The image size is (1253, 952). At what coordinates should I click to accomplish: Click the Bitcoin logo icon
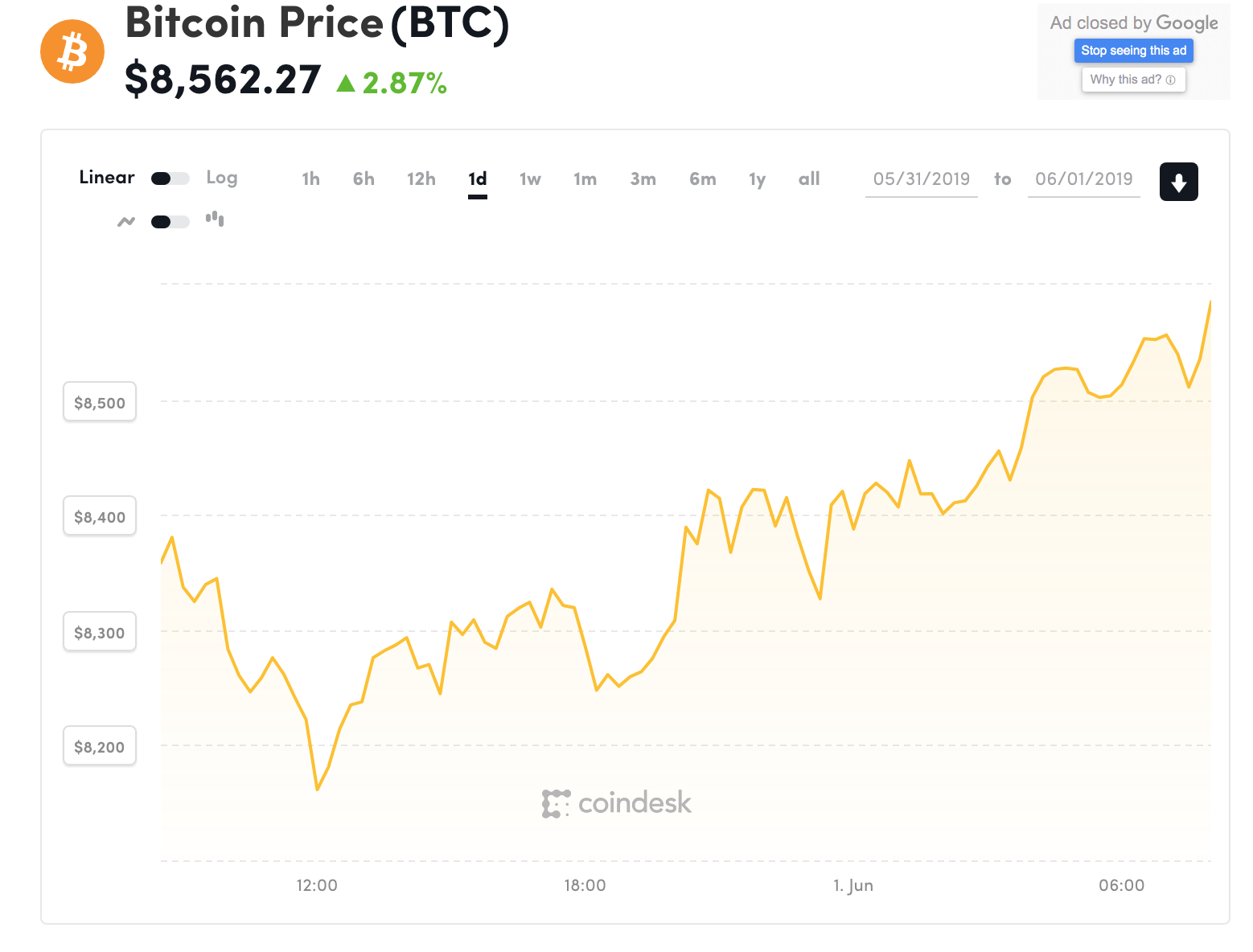[x=72, y=51]
